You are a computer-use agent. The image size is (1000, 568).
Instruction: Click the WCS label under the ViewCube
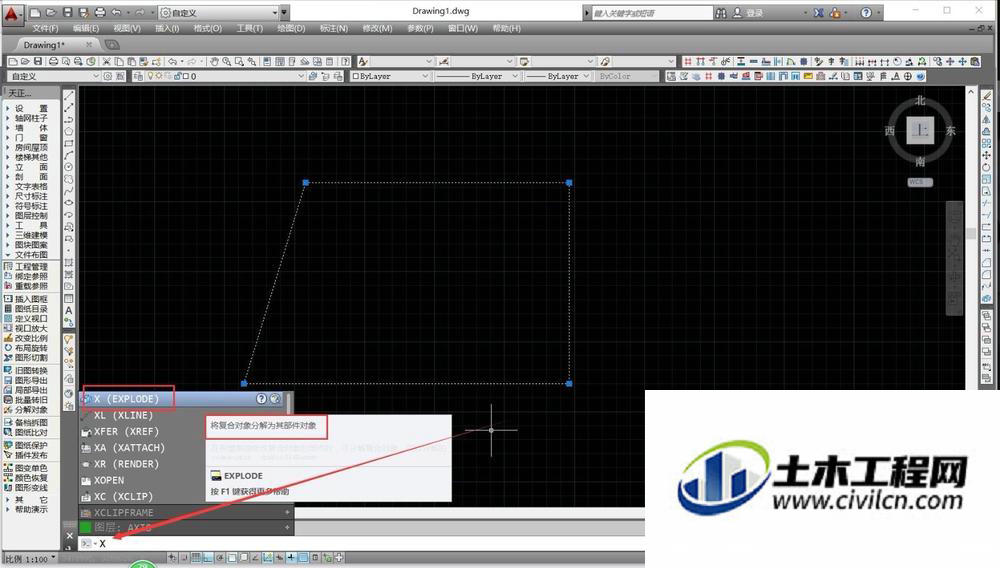click(x=920, y=182)
